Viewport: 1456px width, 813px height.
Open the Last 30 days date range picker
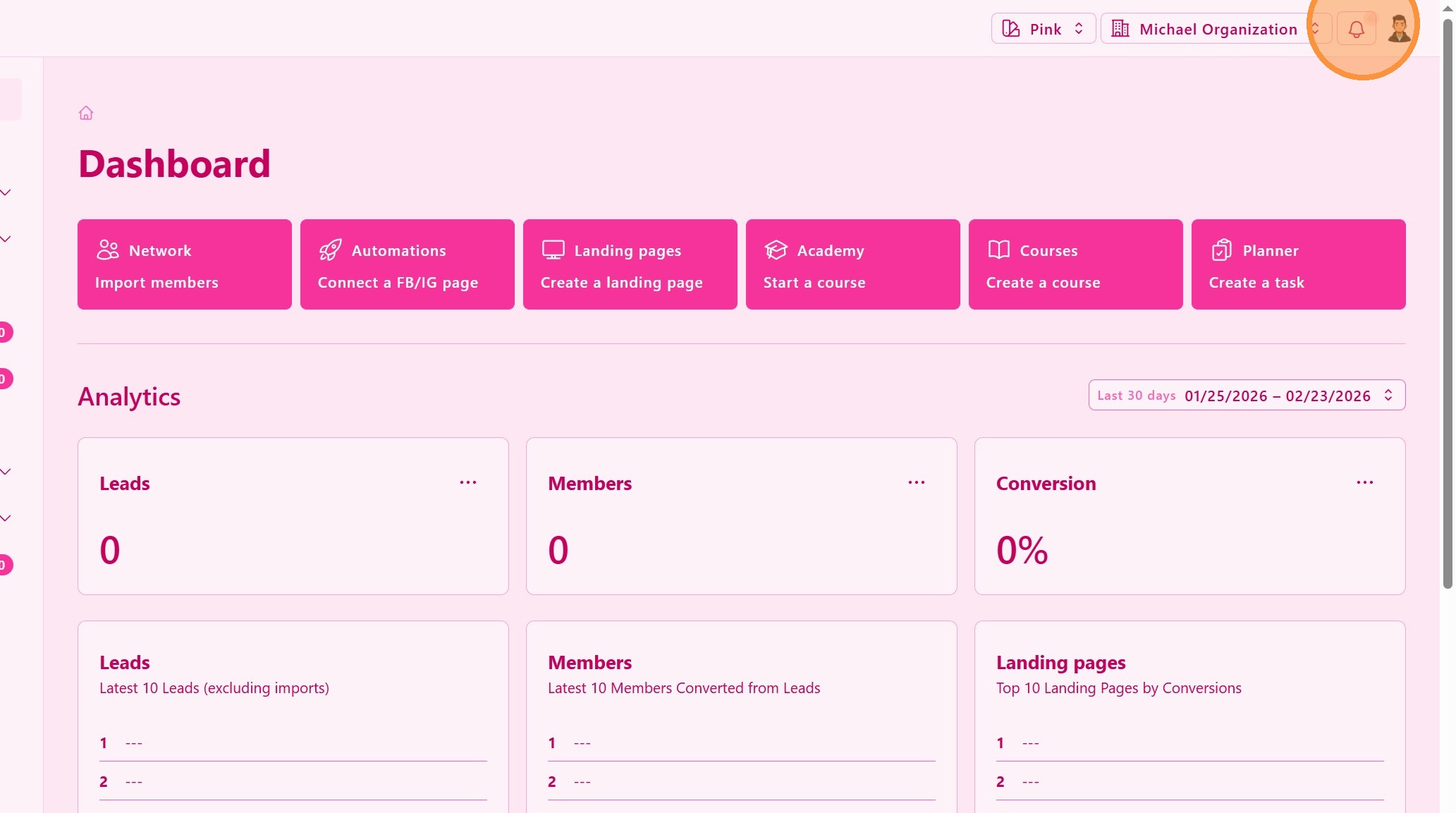pos(1246,396)
